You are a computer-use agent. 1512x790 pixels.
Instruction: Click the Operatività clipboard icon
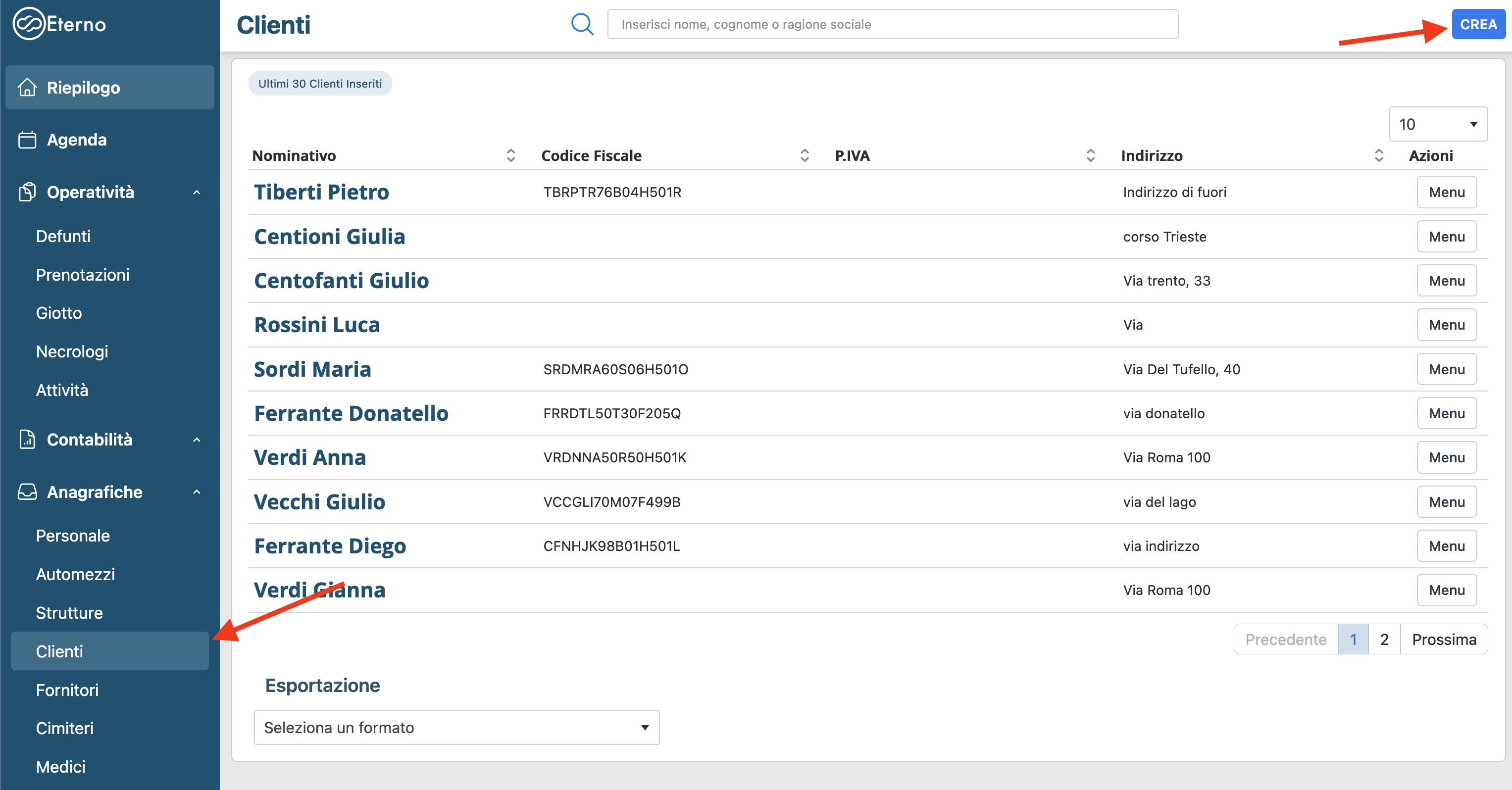coord(27,192)
